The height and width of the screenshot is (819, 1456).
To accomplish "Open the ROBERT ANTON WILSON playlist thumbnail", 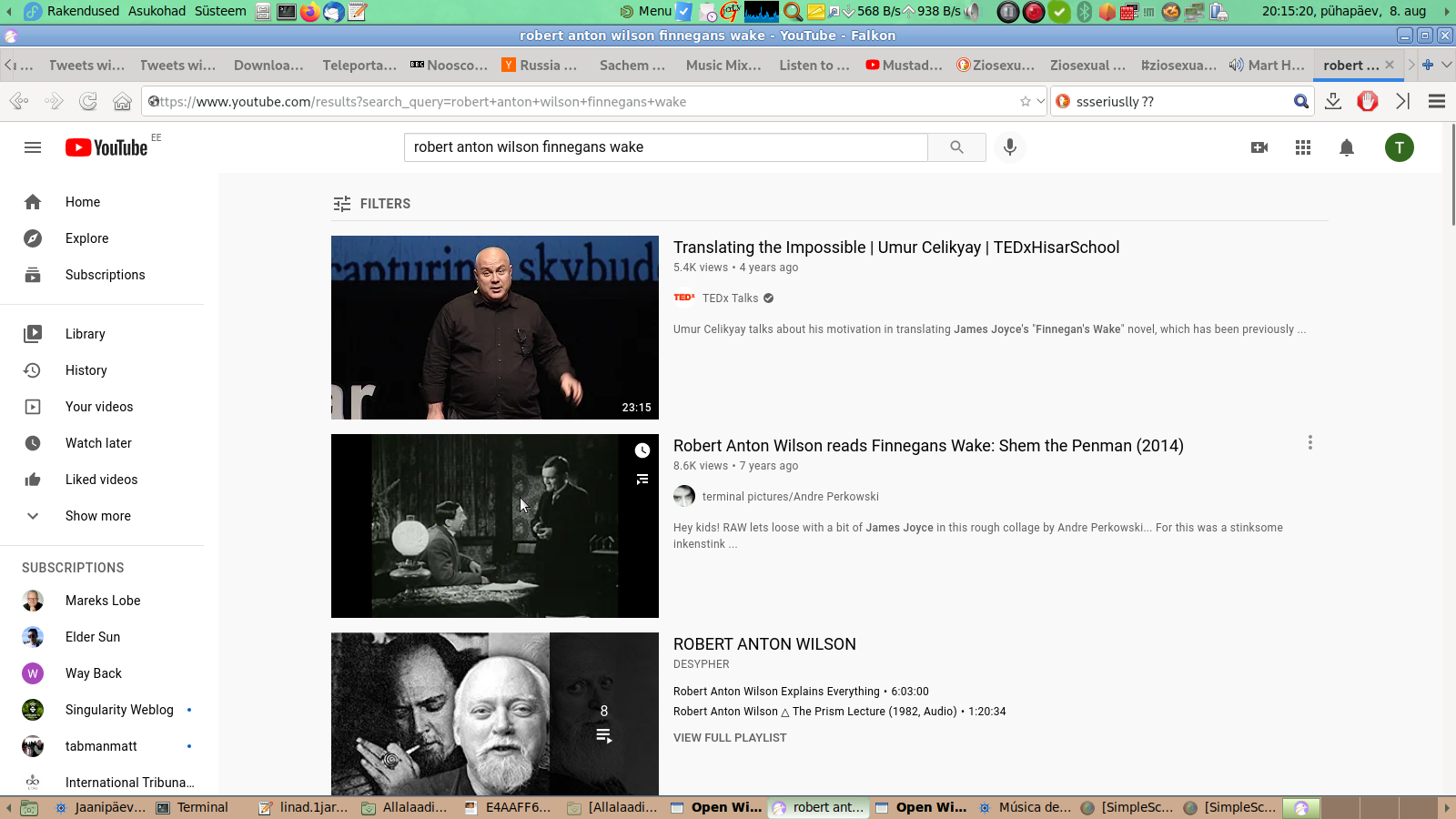I will pos(495,714).
